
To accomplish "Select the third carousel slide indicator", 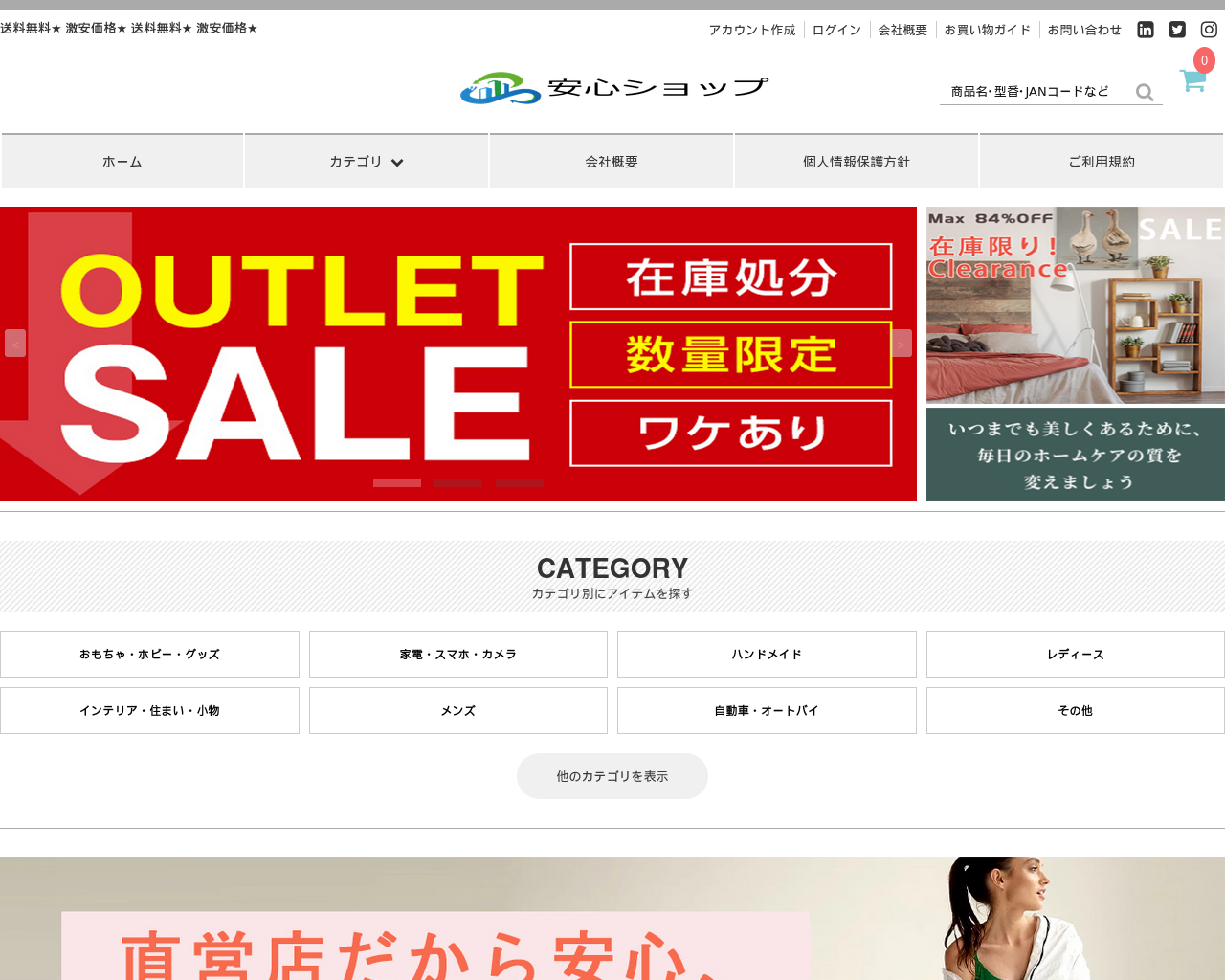I will click(x=520, y=483).
